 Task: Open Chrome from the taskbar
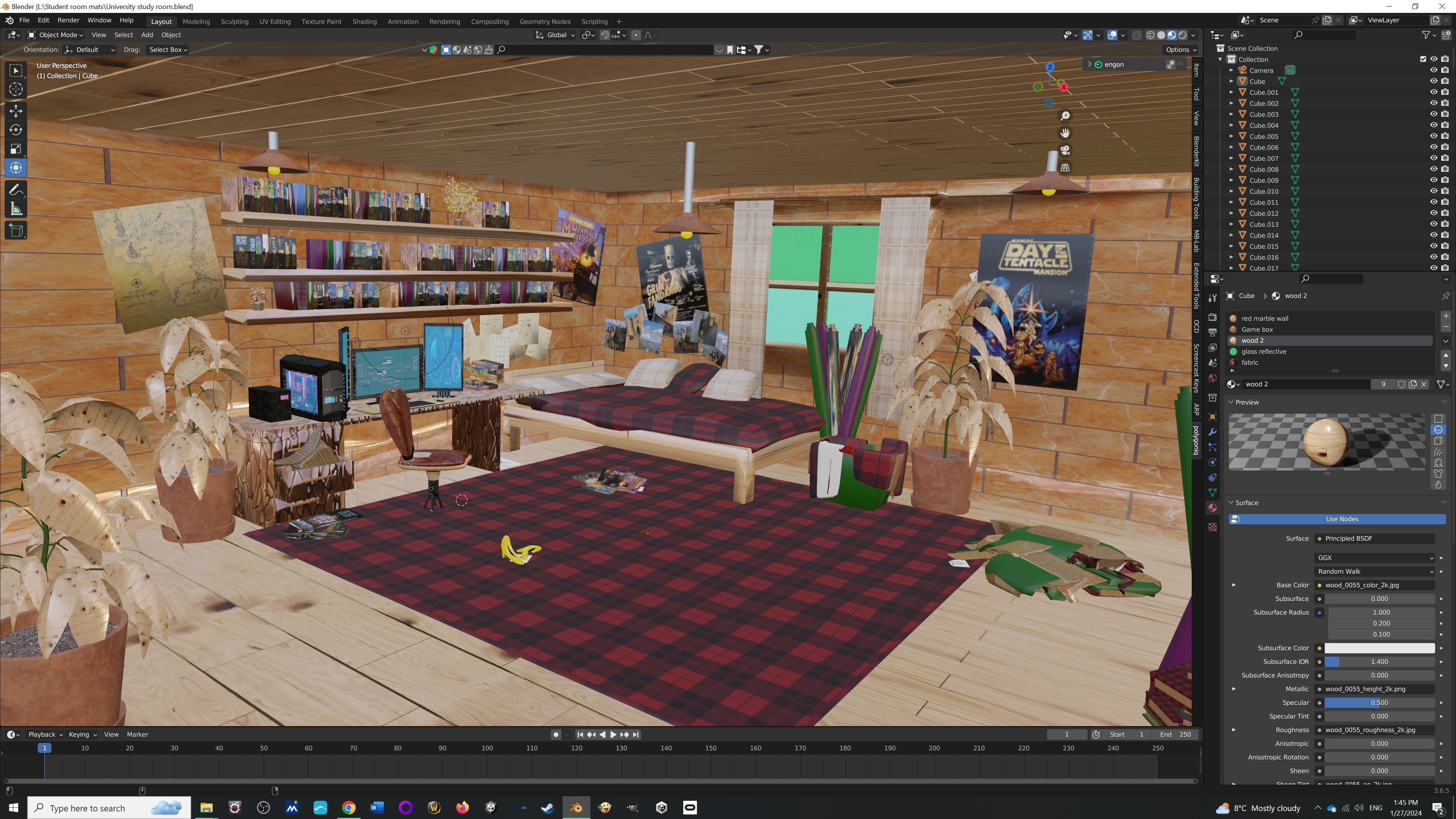pyautogui.click(x=349, y=808)
